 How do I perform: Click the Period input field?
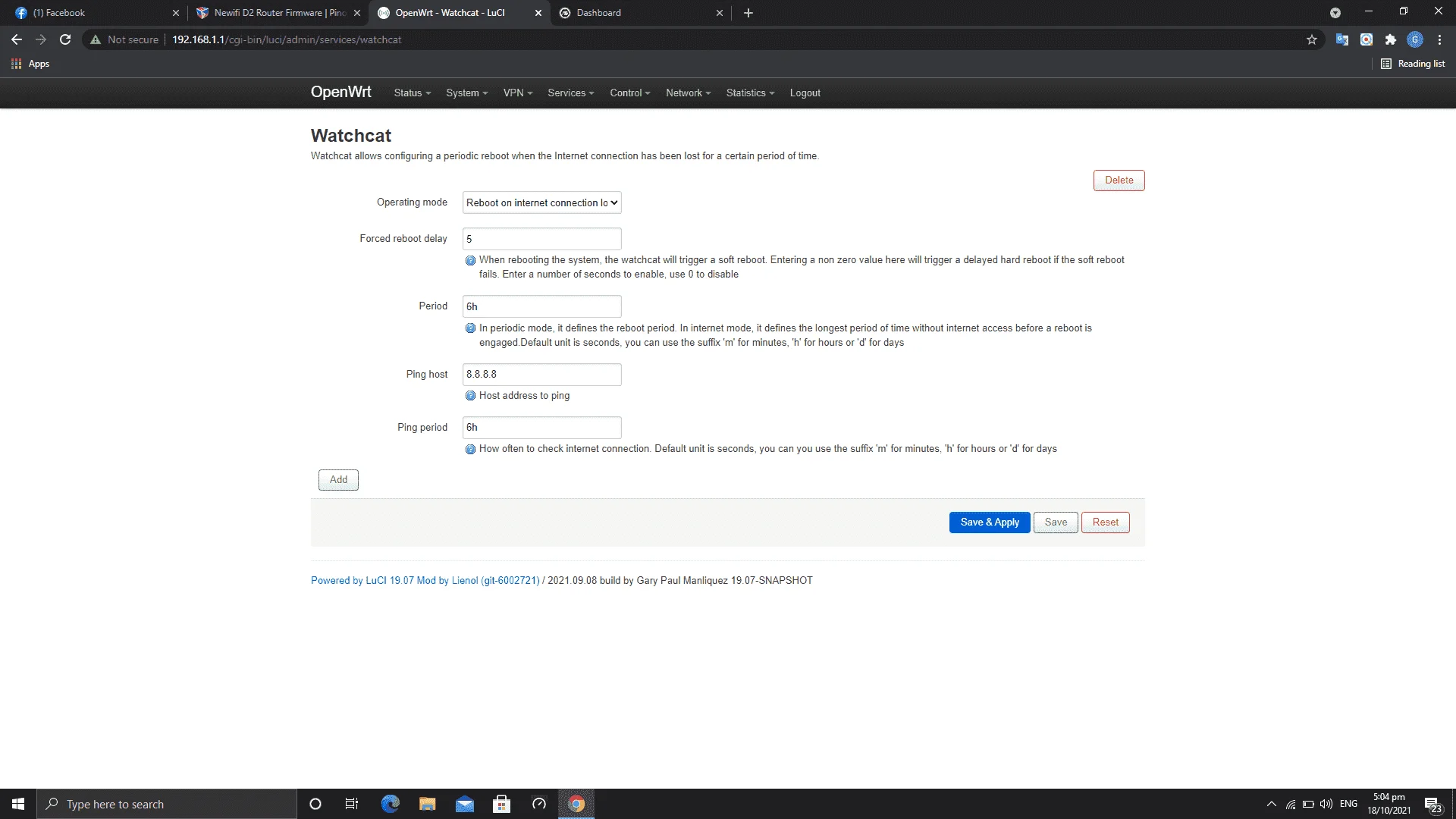pyautogui.click(x=541, y=306)
